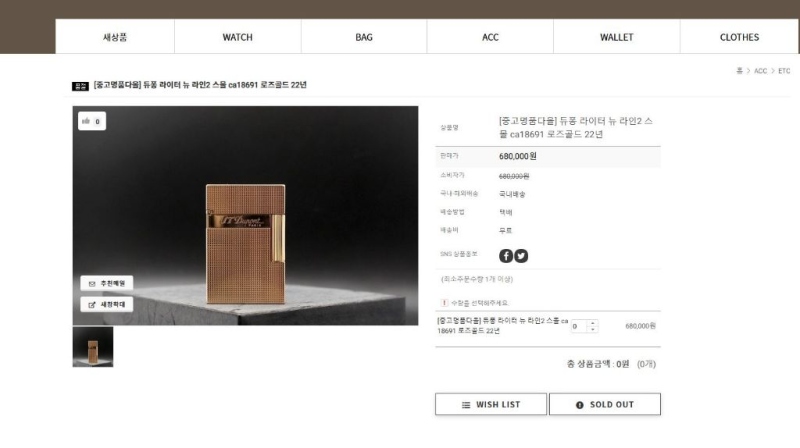This screenshot has width=800, height=448.
Task: Open the 새상품 new products menu
Action: [x=115, y=37]
